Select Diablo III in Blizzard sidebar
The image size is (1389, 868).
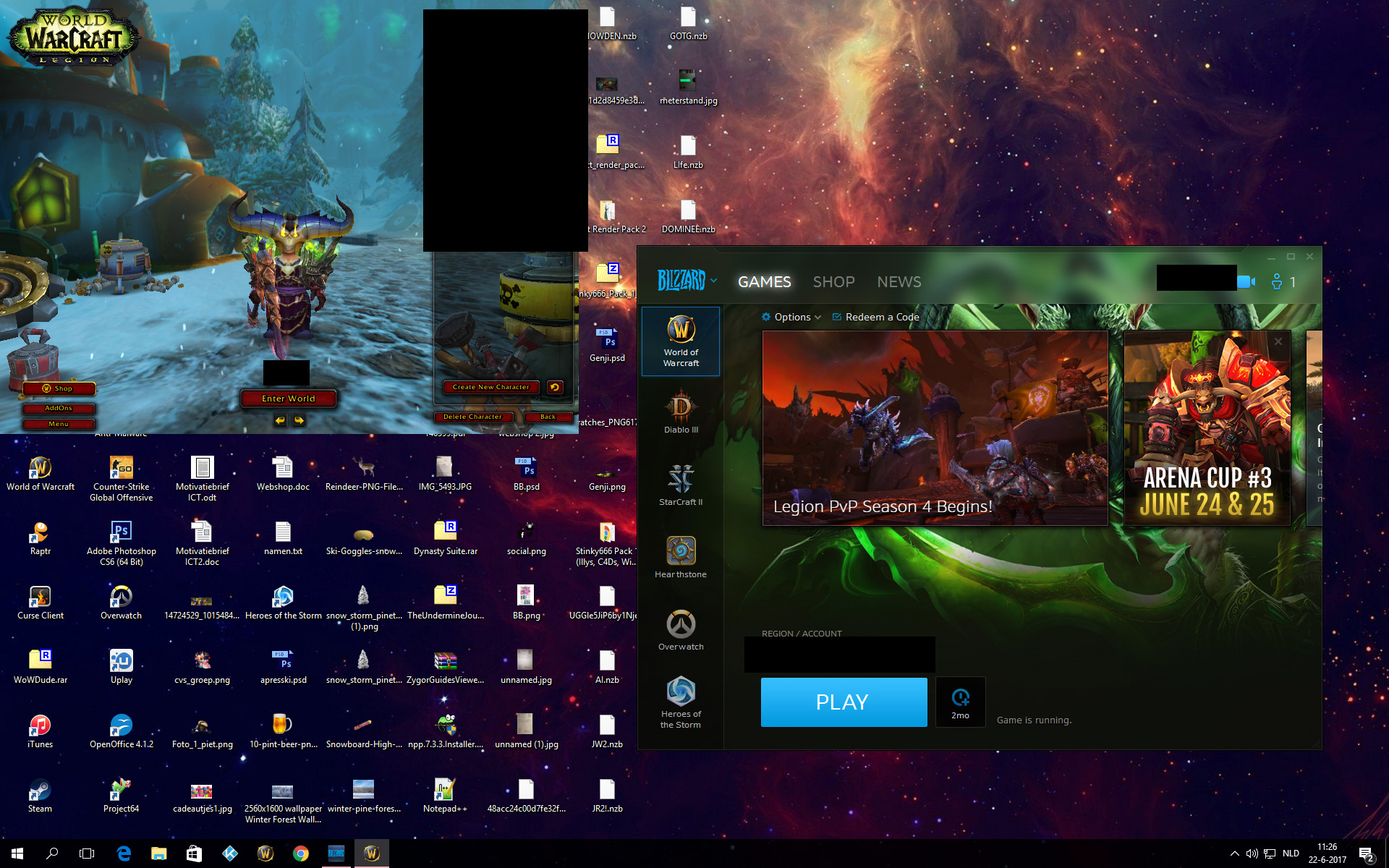(681, 411)
